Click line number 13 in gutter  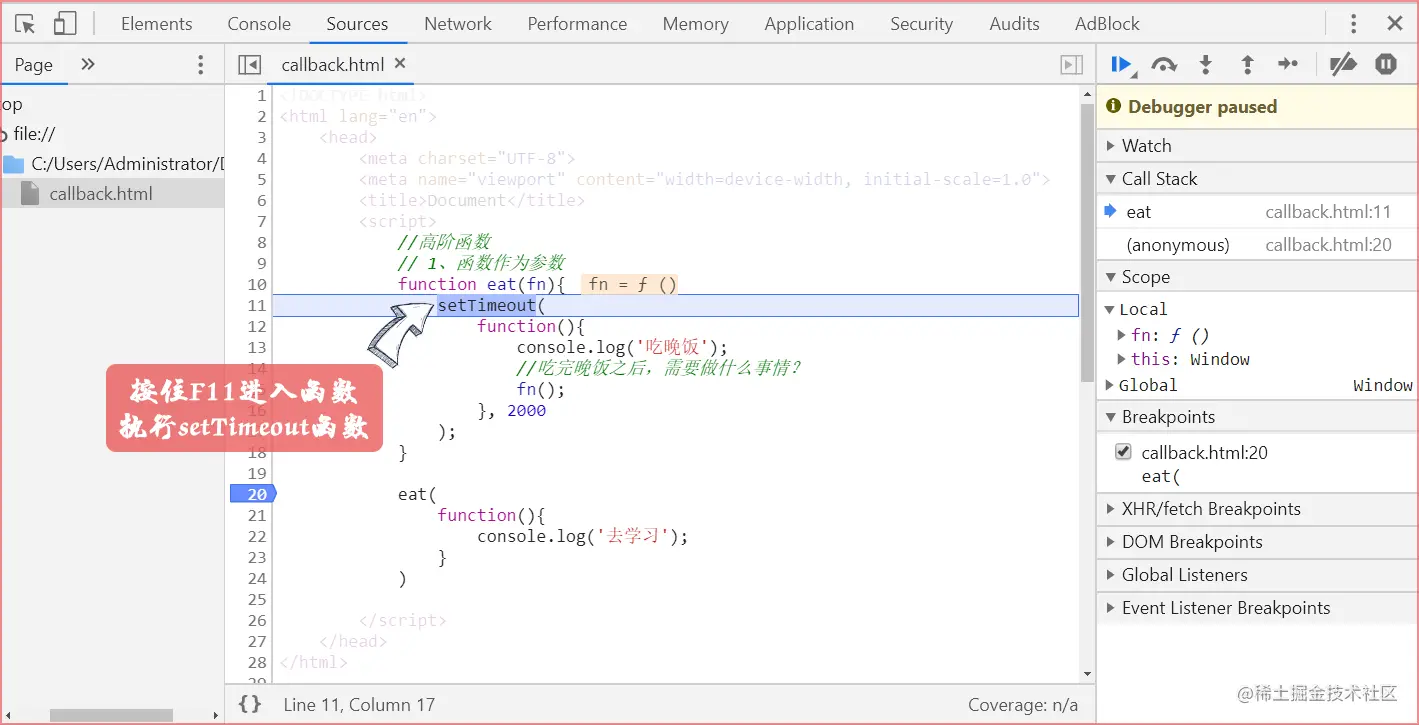click(257, 348)
